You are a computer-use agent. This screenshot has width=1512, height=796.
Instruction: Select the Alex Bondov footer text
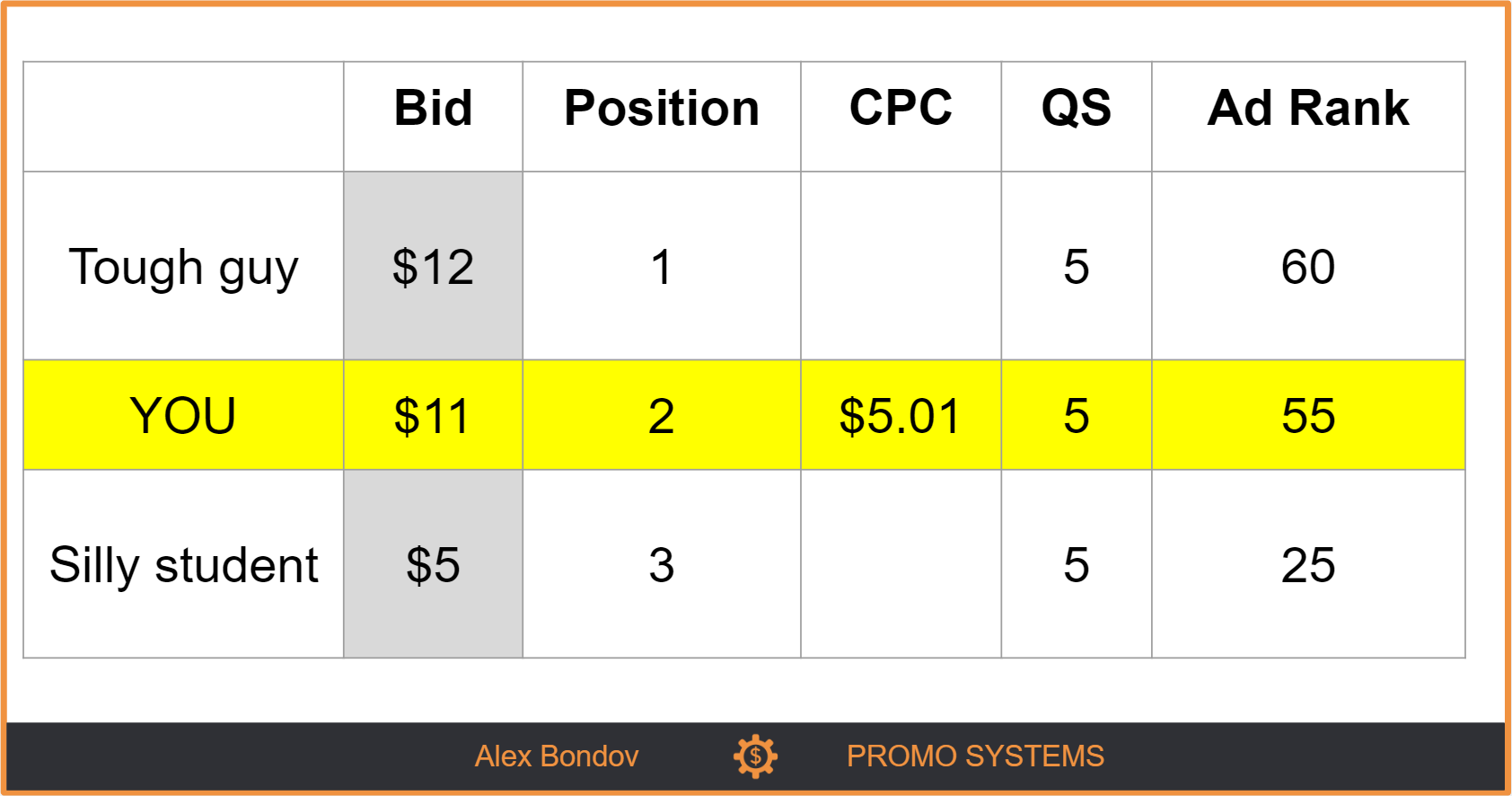pyautogui.click(x=557, y=756)
